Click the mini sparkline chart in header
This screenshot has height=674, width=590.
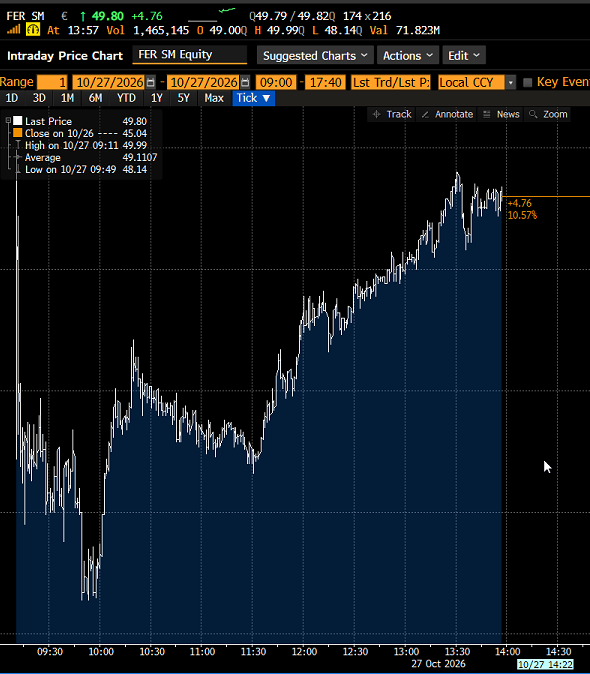[x=212, y=15]
